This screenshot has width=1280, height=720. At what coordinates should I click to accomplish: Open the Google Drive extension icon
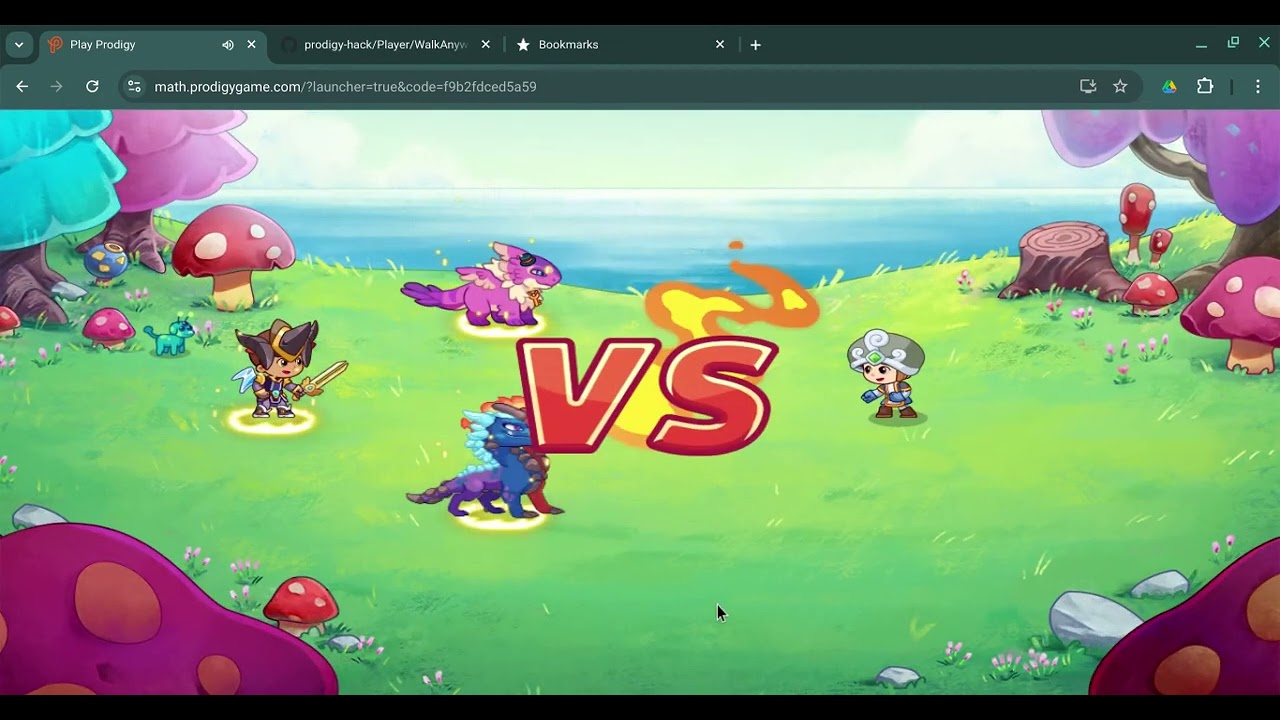(x=1169, y=87)
